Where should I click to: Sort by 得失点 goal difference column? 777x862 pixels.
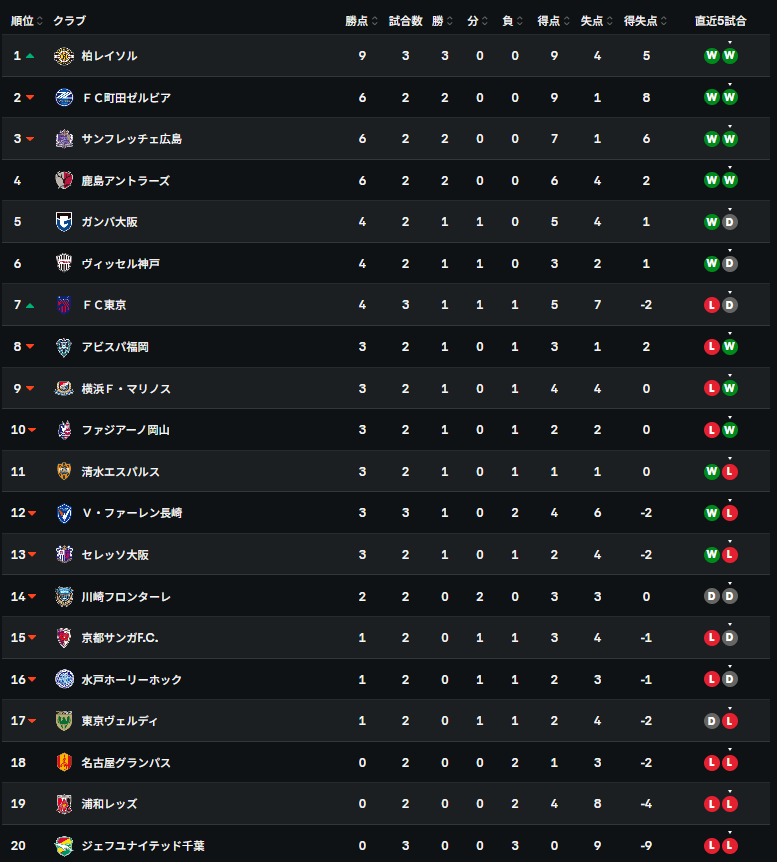[645, 21]
